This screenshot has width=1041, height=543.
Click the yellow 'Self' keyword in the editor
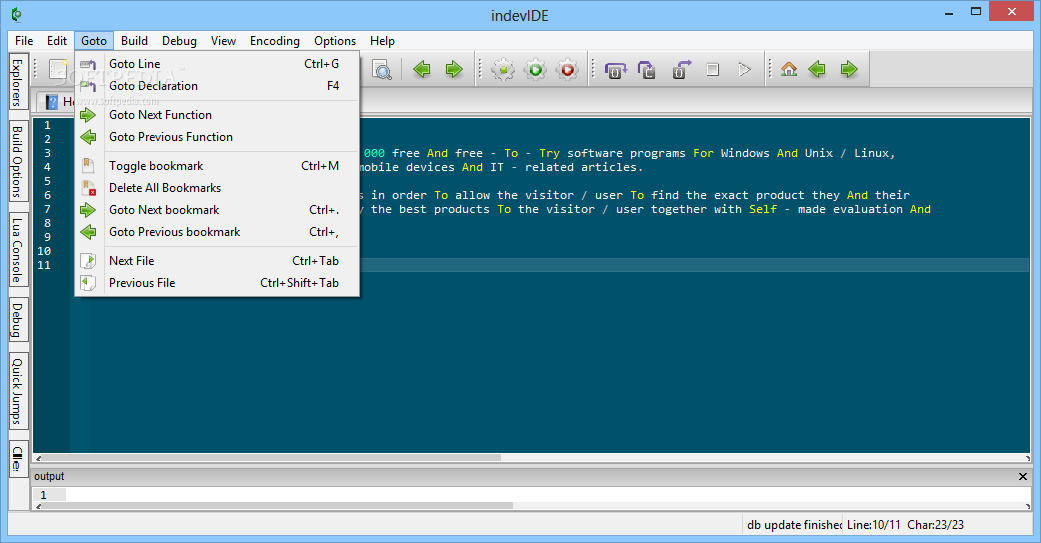pos(763,209)
